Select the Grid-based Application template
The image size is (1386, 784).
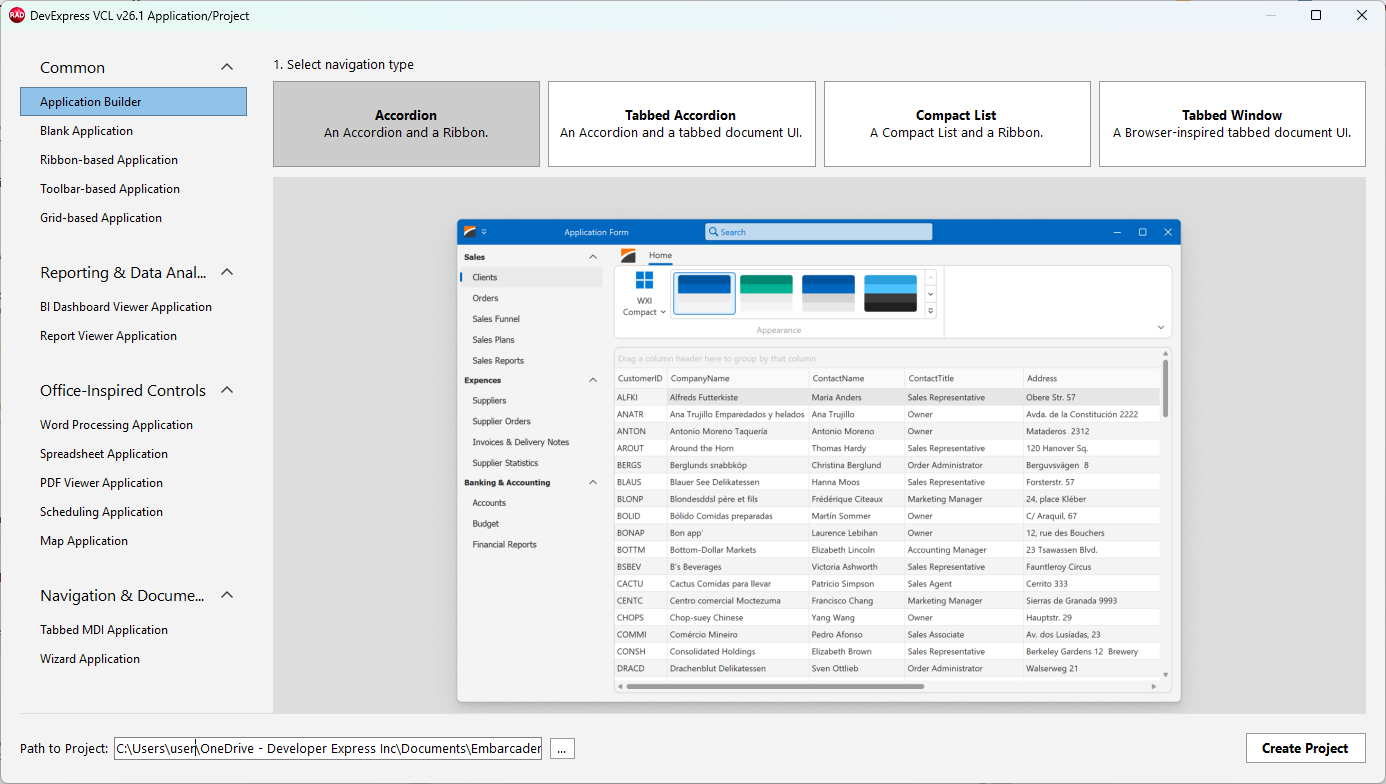[x=101, y=218]
